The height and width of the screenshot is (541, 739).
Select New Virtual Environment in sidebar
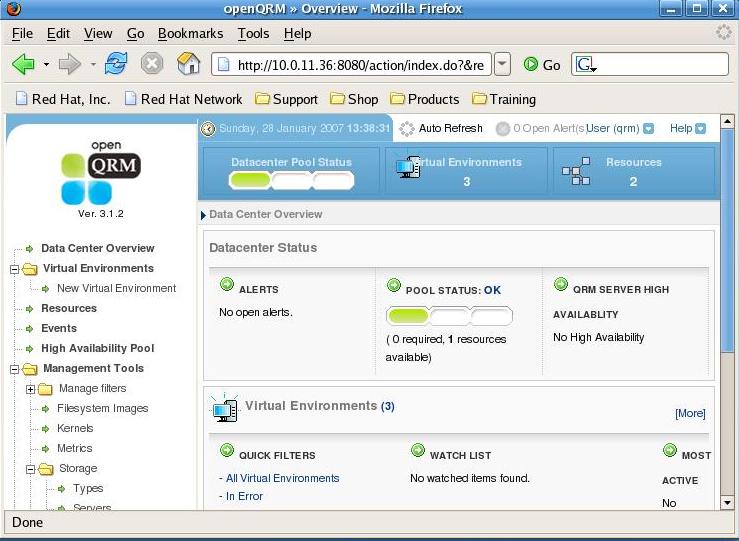(116, 288)
